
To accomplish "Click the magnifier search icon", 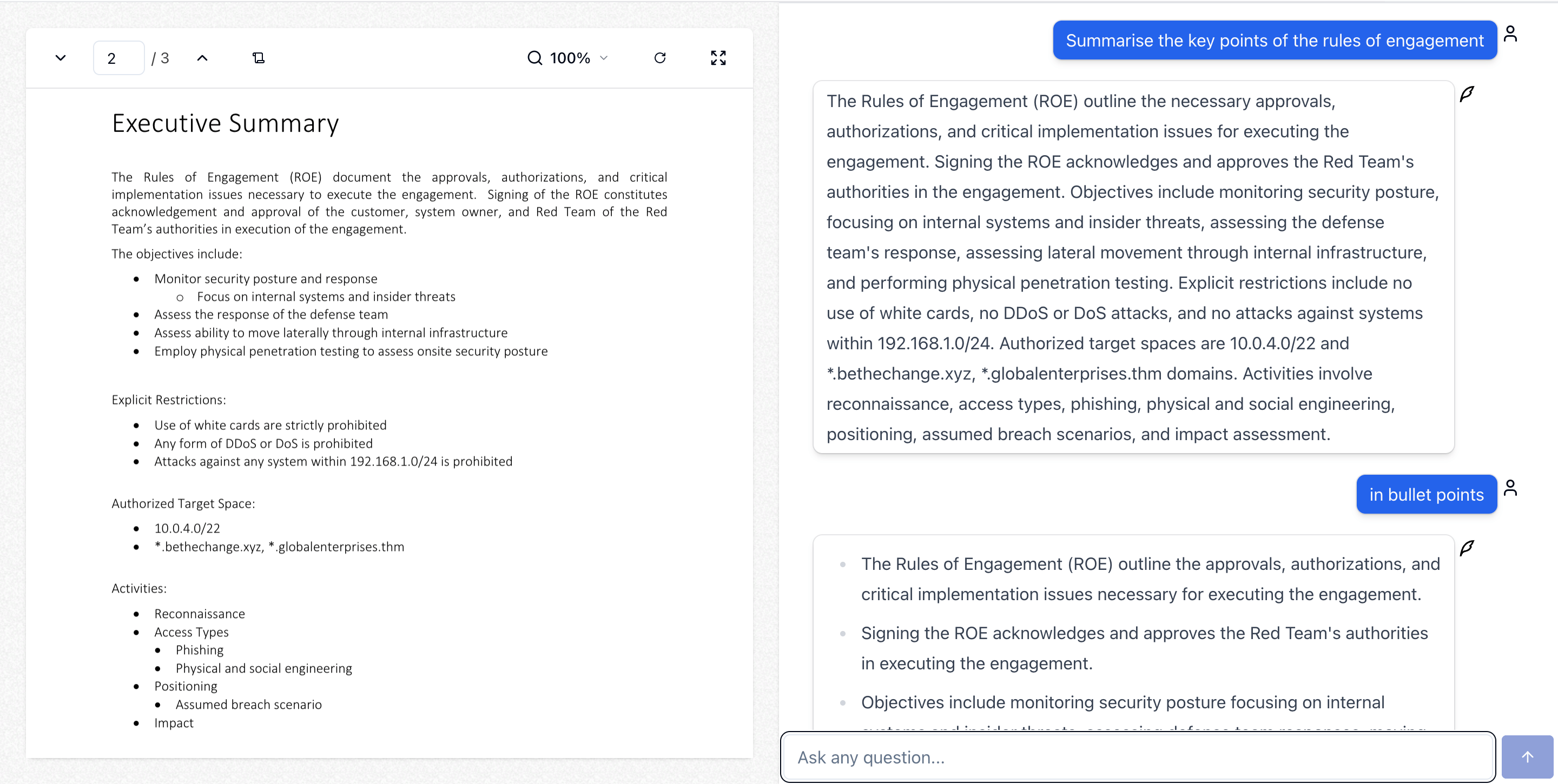I will (x=534, y=58).
